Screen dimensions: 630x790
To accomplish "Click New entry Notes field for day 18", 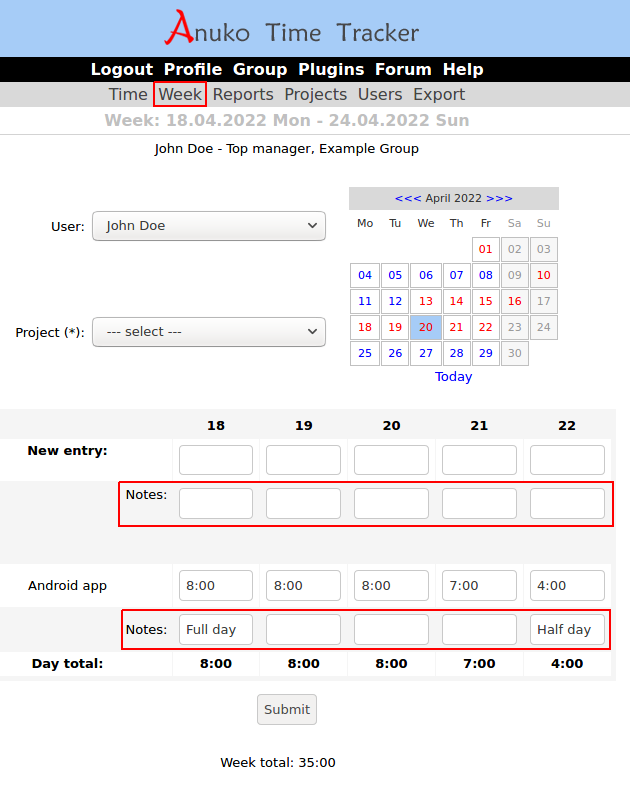I will [x=216, y=503].
